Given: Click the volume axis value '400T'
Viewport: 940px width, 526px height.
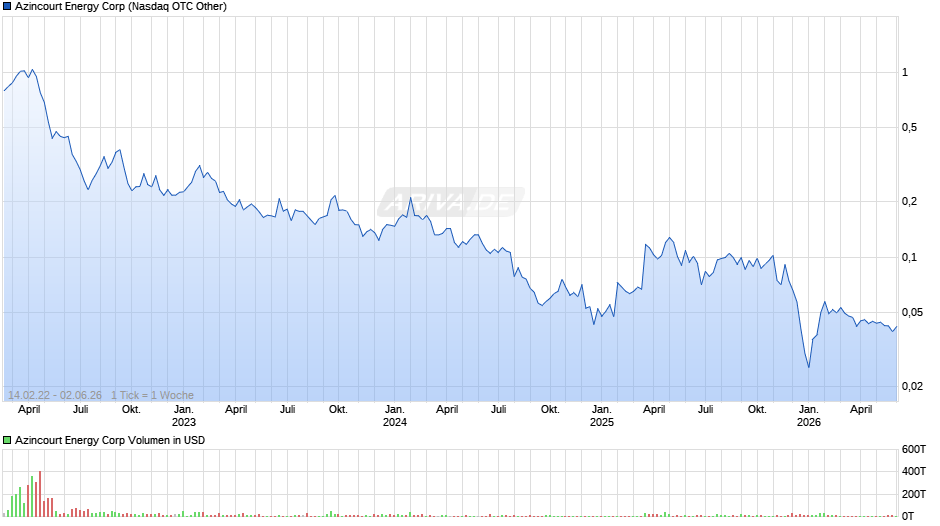Looking at the screenshot, I should 914,471.
